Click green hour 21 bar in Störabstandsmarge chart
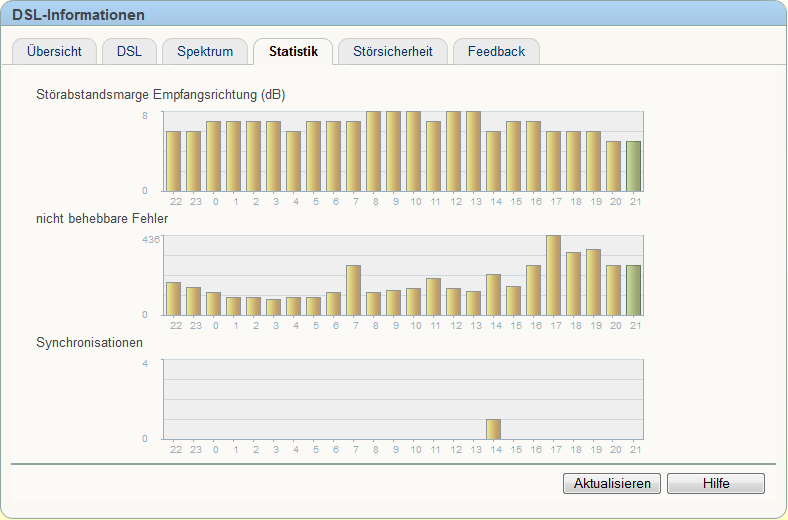 click(x=633, y=165)
